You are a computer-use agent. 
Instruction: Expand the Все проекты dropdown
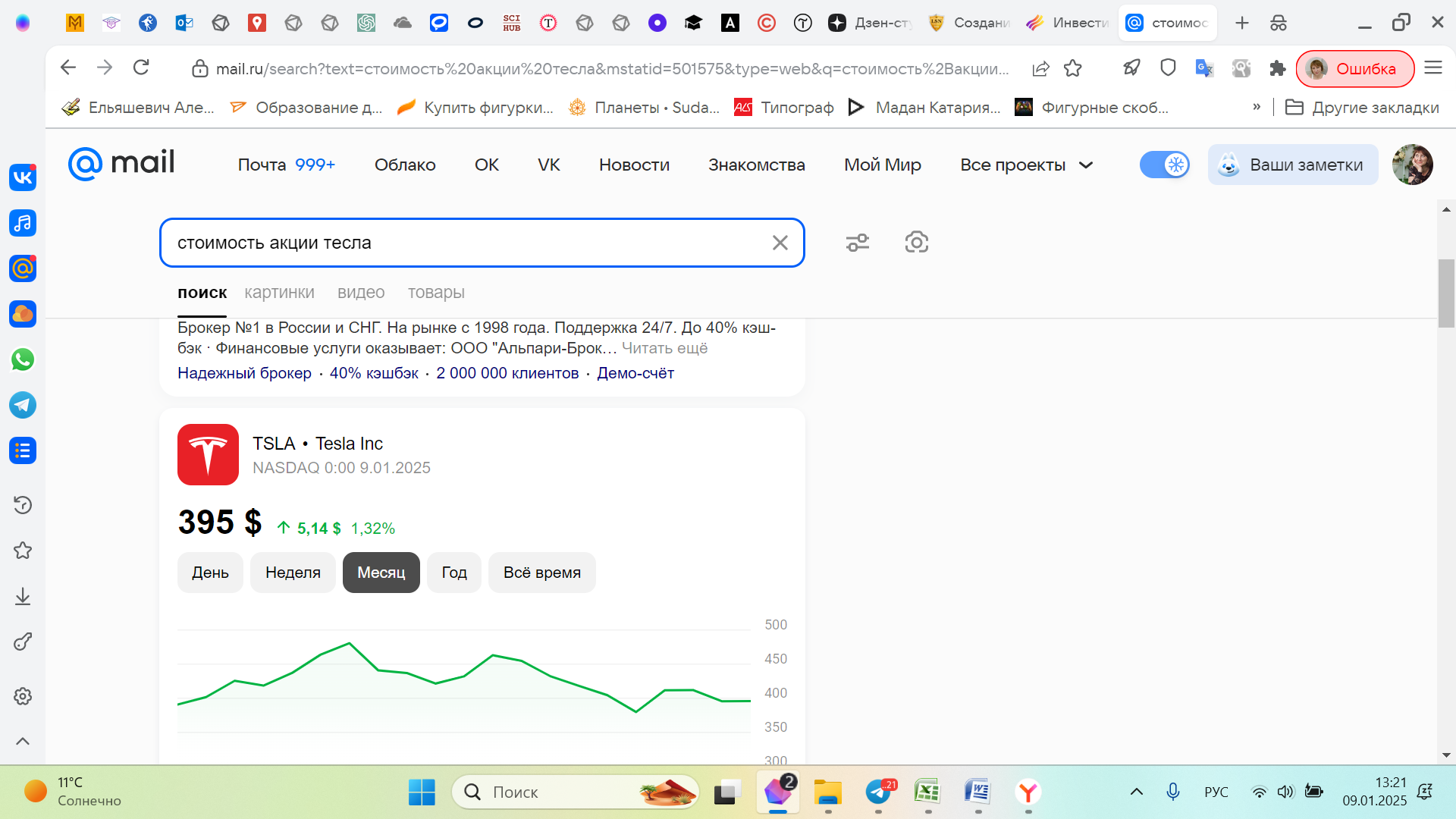click(1025, 165)
